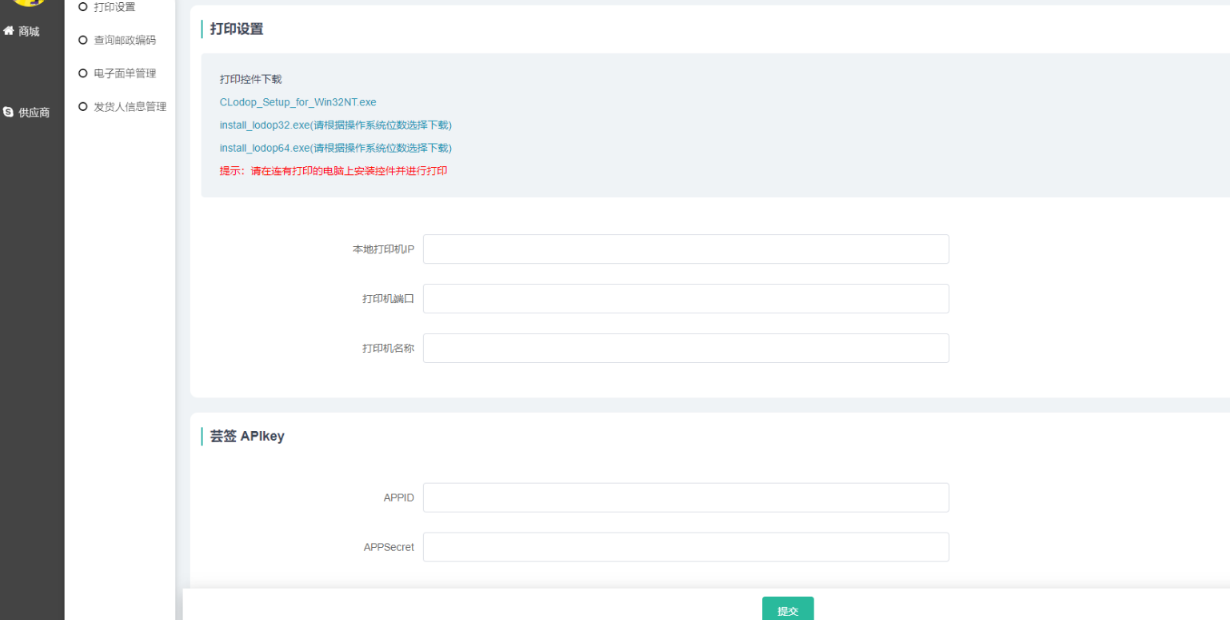Click the install_lodop32.exe download link

point(335,125)
